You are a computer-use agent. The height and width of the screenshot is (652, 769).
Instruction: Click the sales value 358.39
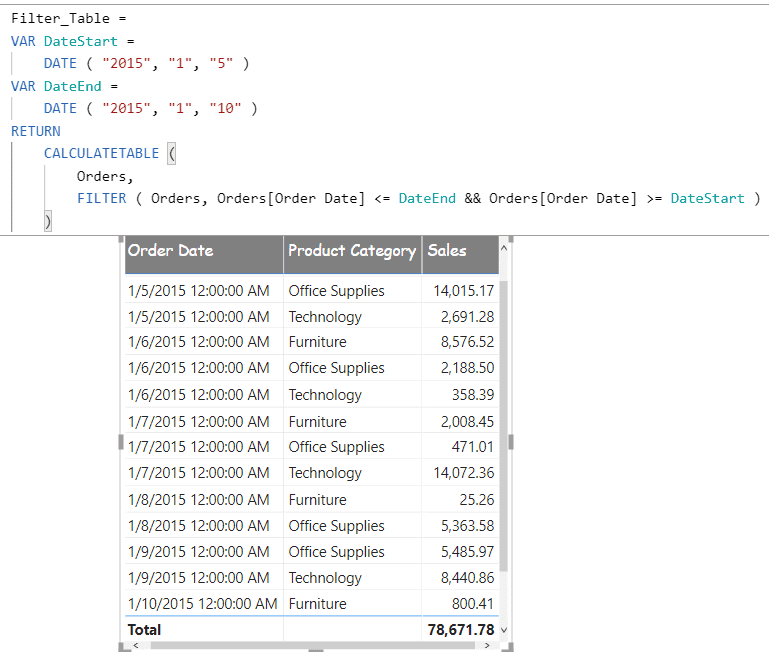pos(473,395)
